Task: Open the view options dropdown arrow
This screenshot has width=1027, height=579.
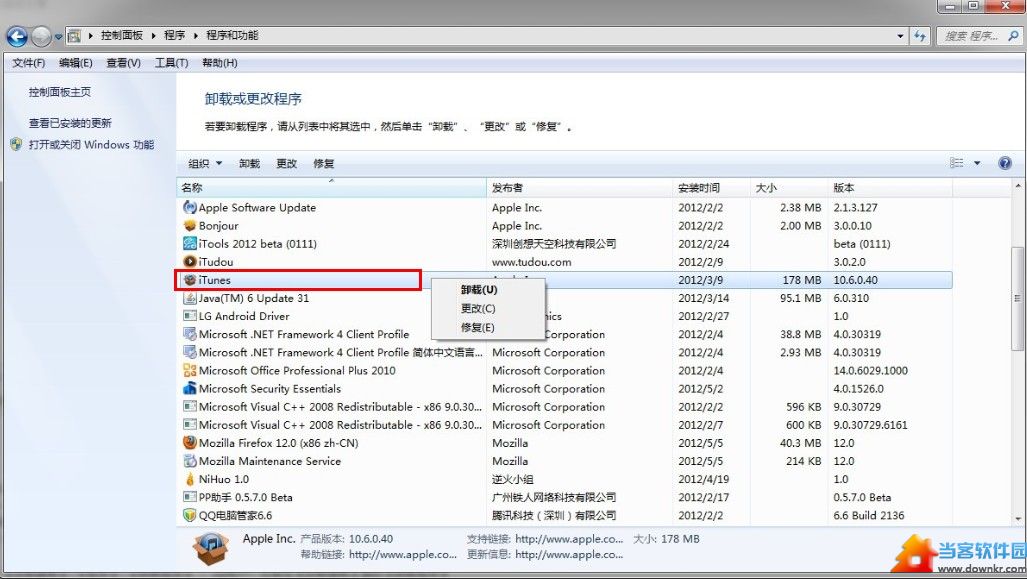Action: point(977,163)
